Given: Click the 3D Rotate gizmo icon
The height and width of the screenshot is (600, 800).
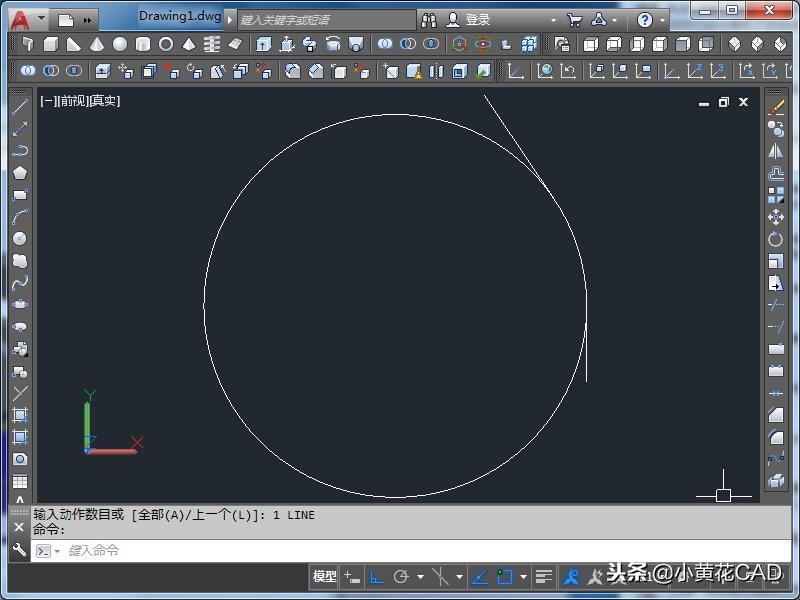Looking at the screenshot, I should pos(483,44).
